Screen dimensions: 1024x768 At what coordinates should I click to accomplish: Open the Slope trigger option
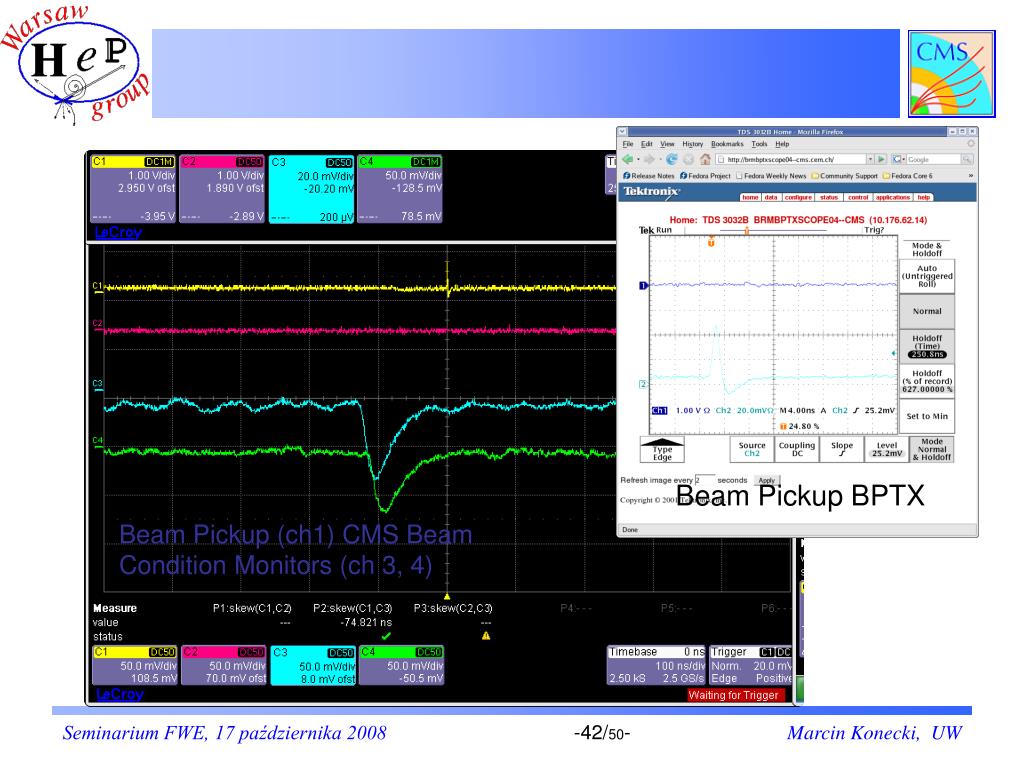coord(842,449)
